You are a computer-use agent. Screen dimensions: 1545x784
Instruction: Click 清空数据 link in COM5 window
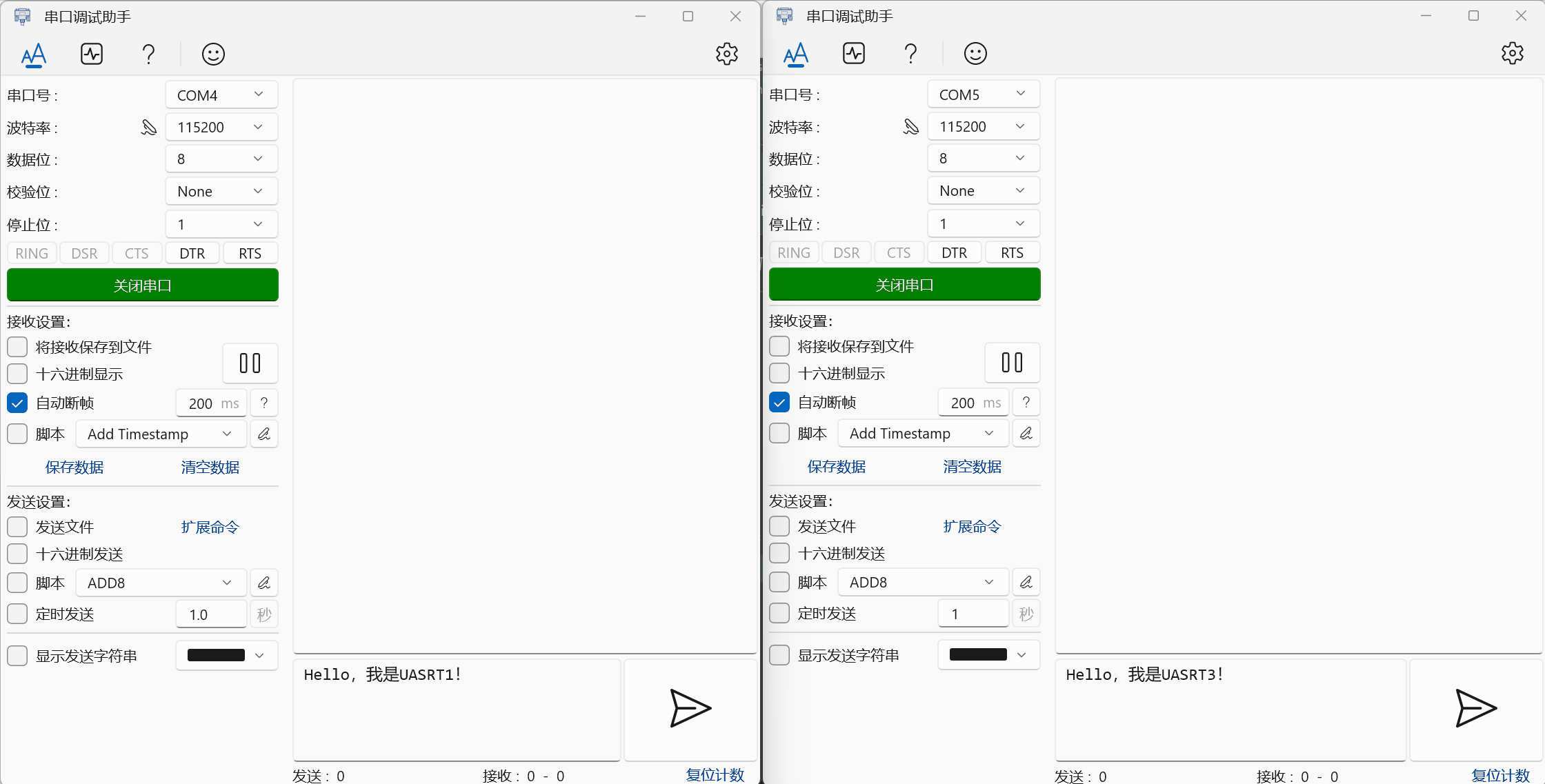pos(972,467)
